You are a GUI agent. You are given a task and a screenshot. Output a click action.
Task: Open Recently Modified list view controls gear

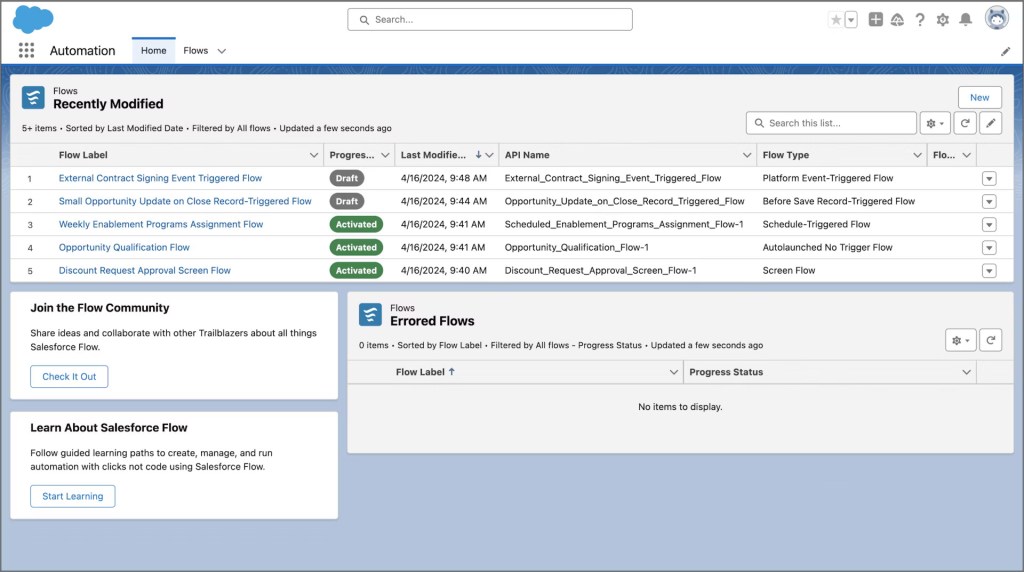(x=935, y=123)
